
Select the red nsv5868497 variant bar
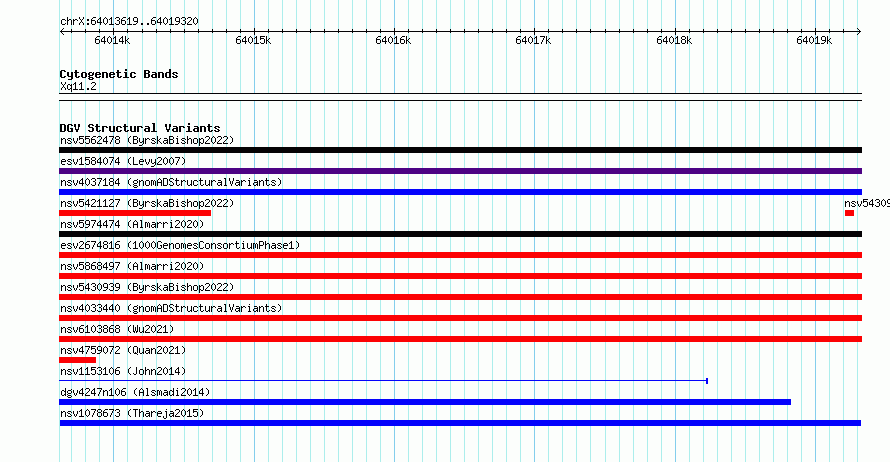pos(460,276)
